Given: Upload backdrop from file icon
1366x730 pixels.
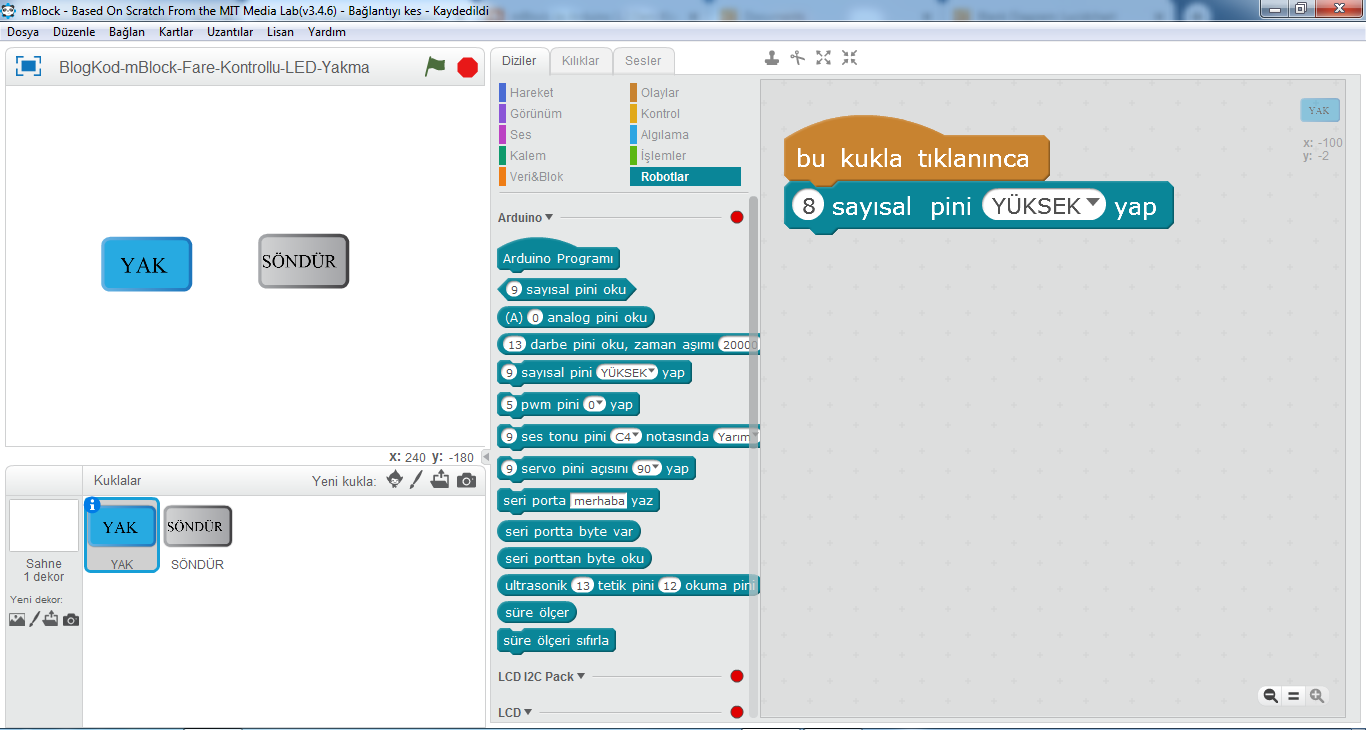Looking at the screenshot, I should pyautogui.click(x=51, y=619).
